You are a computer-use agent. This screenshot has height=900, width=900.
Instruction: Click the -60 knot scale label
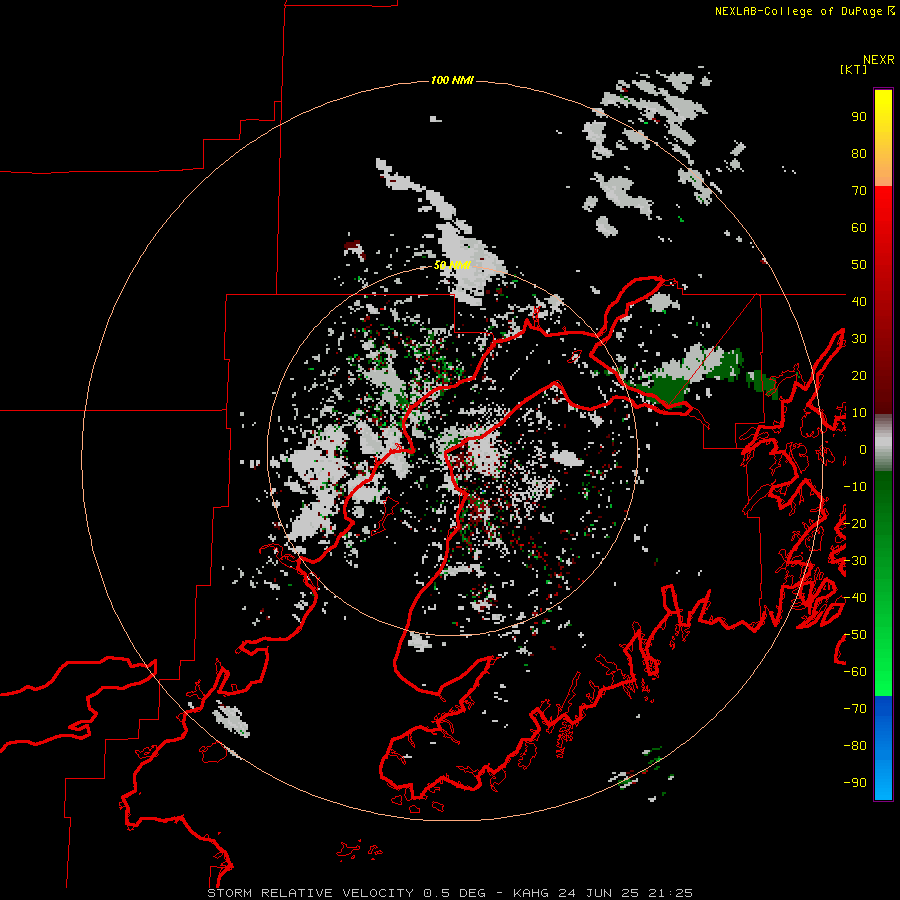[855, 672]
